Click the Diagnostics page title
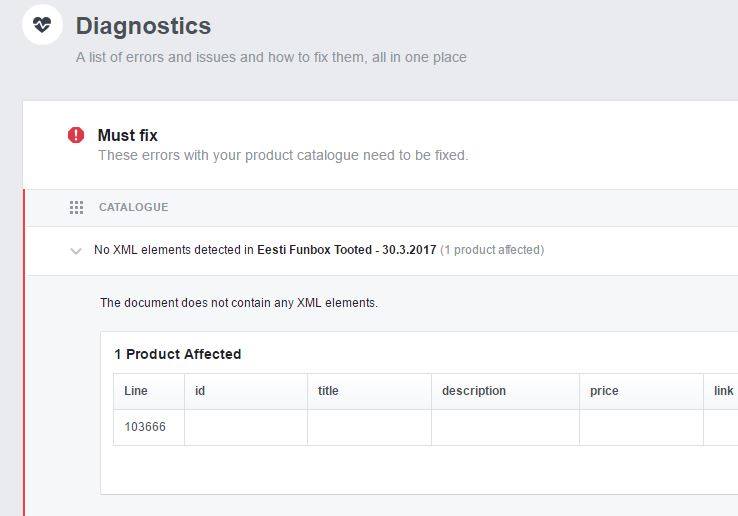Screen dimensions: 738x516 [143, 26]
